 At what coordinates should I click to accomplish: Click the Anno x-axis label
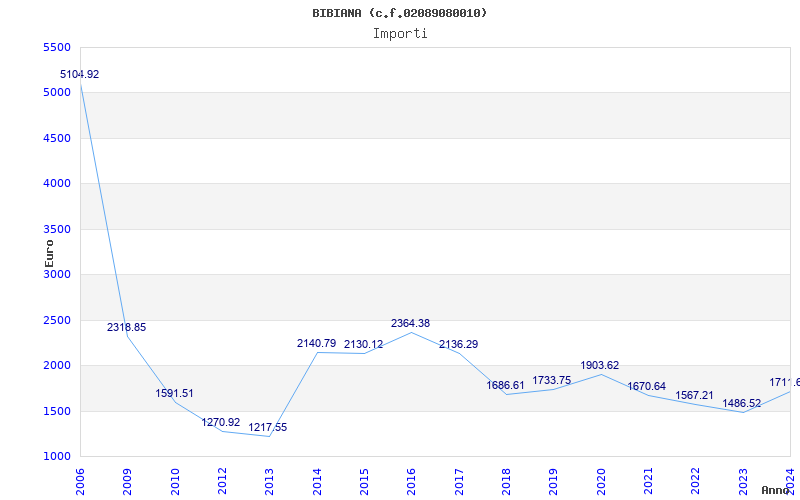(776, 490)
